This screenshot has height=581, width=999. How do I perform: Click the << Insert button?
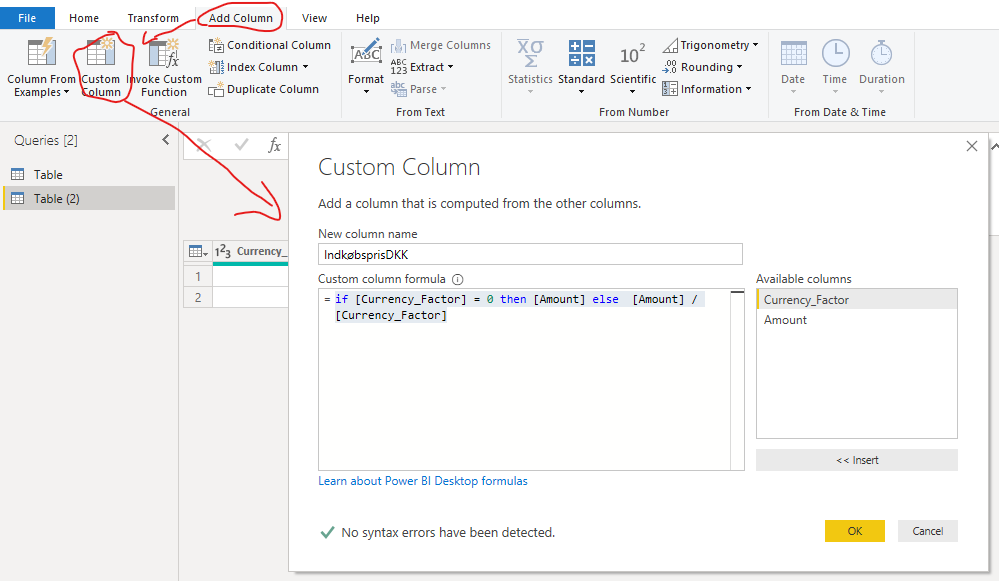(x=857, y=460)
